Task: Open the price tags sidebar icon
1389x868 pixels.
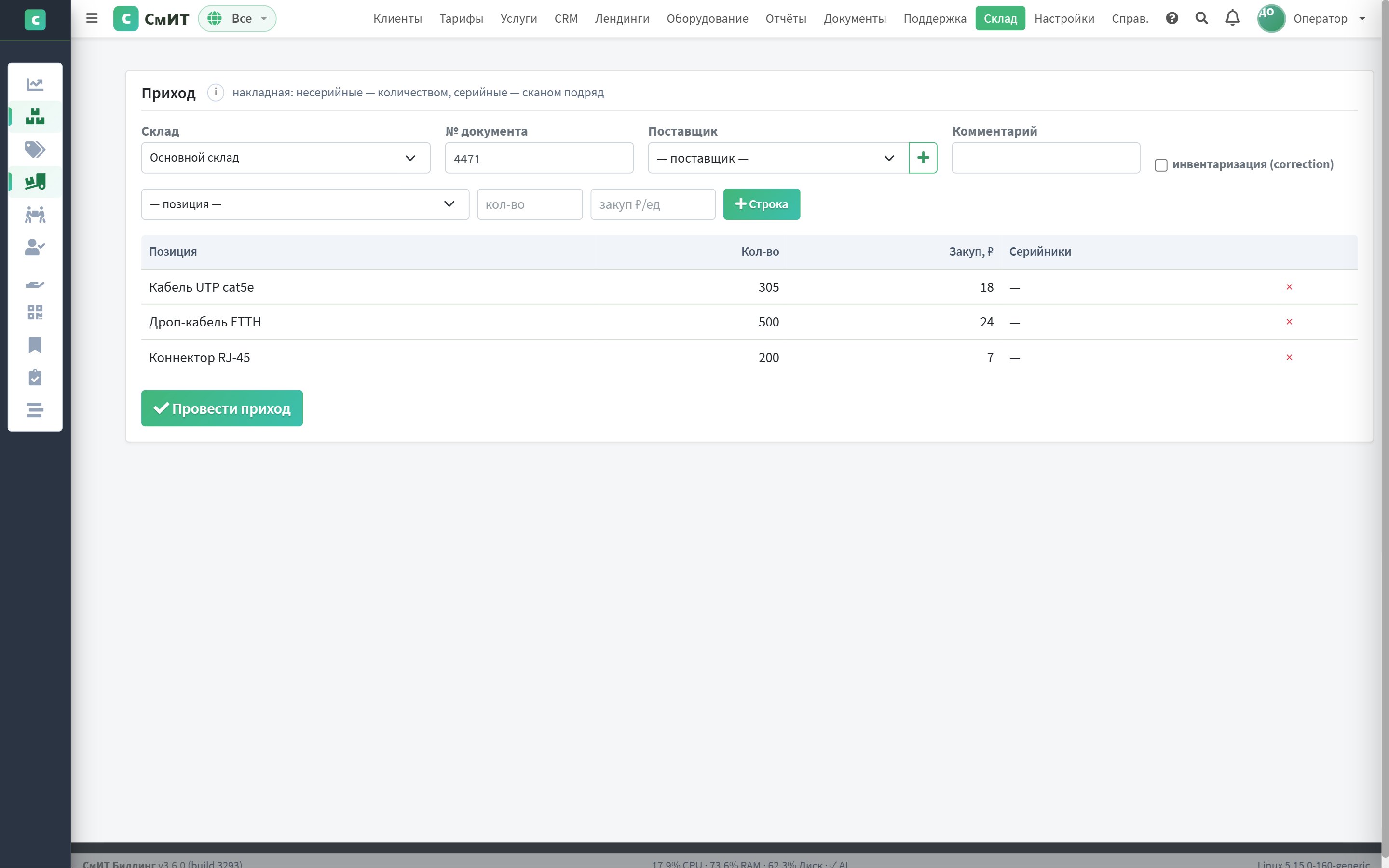Action: 35,149
